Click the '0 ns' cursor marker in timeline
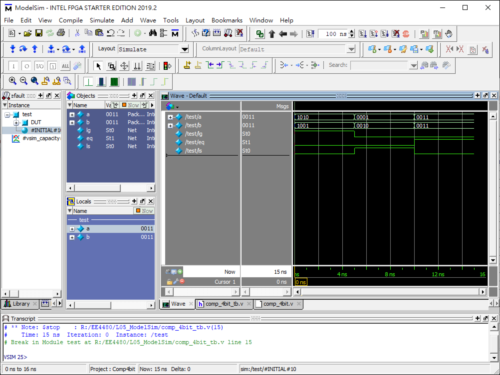This screenshot has width=500, height=375. point(301,282)
